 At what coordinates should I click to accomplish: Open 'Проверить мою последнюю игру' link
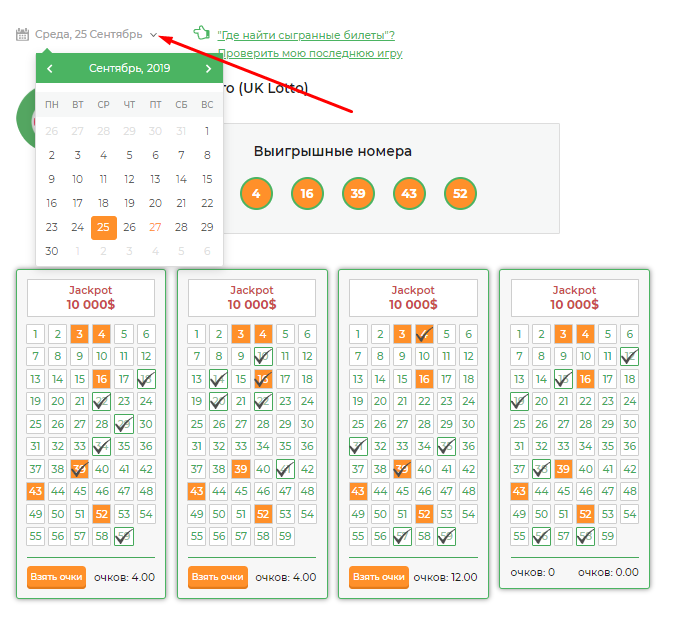[310, 53]
